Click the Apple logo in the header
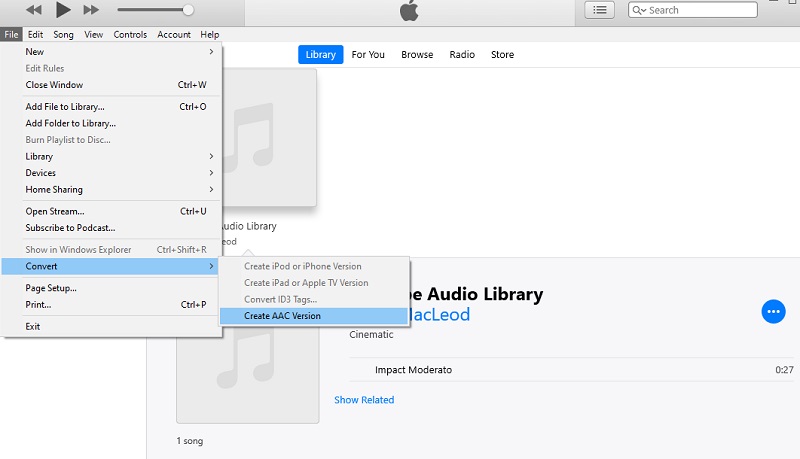This screenshot has width=800, height=459. click(407, 11)
